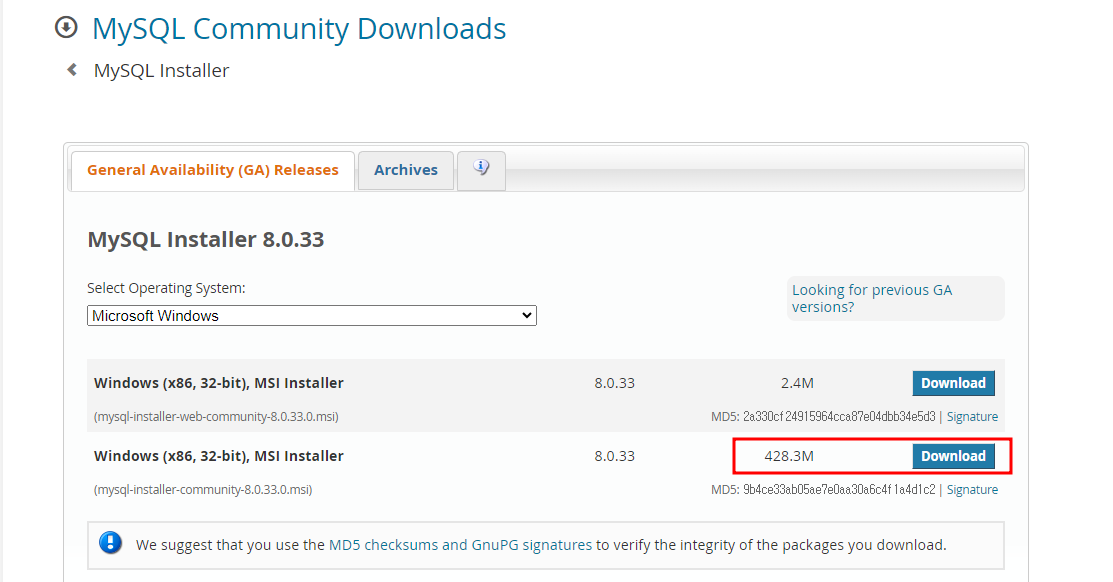Click MD5 hash starting with 9b4ce33
Image resolution: width=1113 pixels, height=582 pixels.
[839, 490]
